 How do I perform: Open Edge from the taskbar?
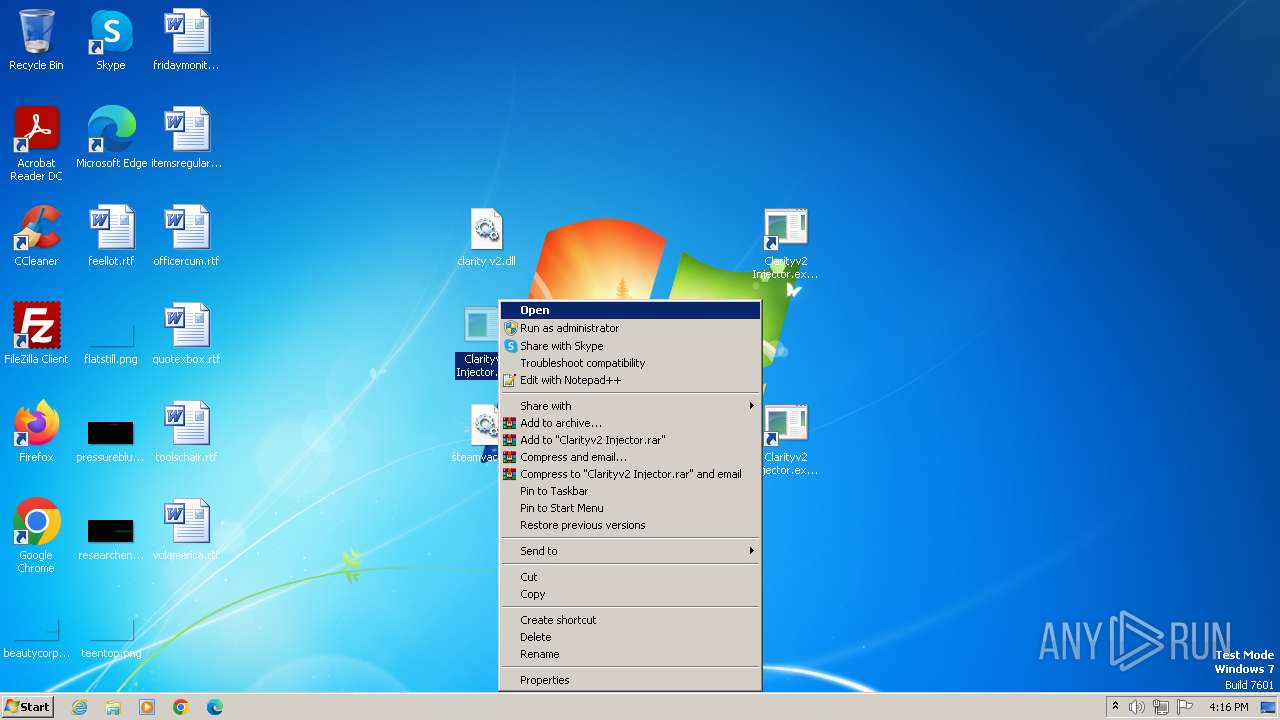tap(215, 707)
